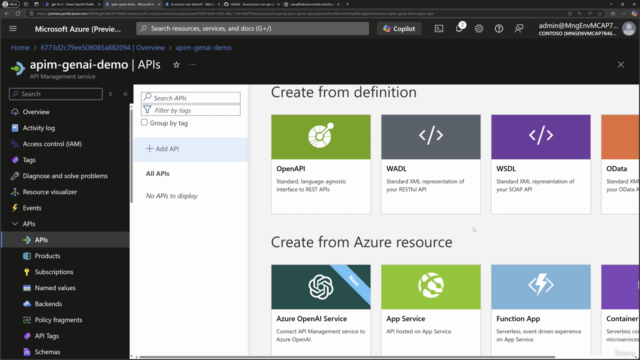Open the more options ellipsis beside the title
Screen dimensions: 640x360
pyautogui.click(x=192, y=64)
